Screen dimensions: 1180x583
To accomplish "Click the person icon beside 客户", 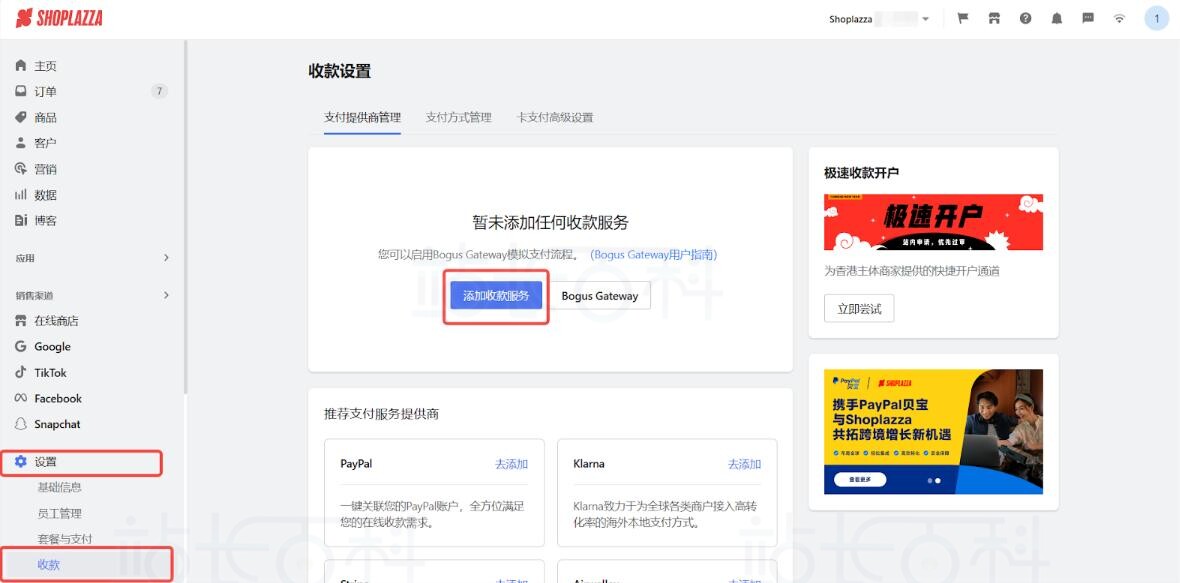I will (x=21, y=143).
